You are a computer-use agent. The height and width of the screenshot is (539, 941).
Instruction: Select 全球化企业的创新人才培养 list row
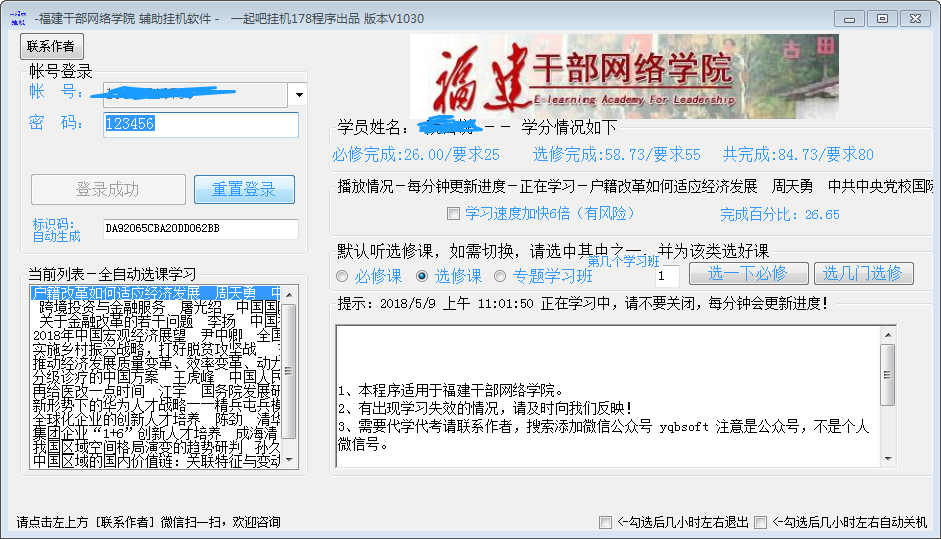point(155,419)
